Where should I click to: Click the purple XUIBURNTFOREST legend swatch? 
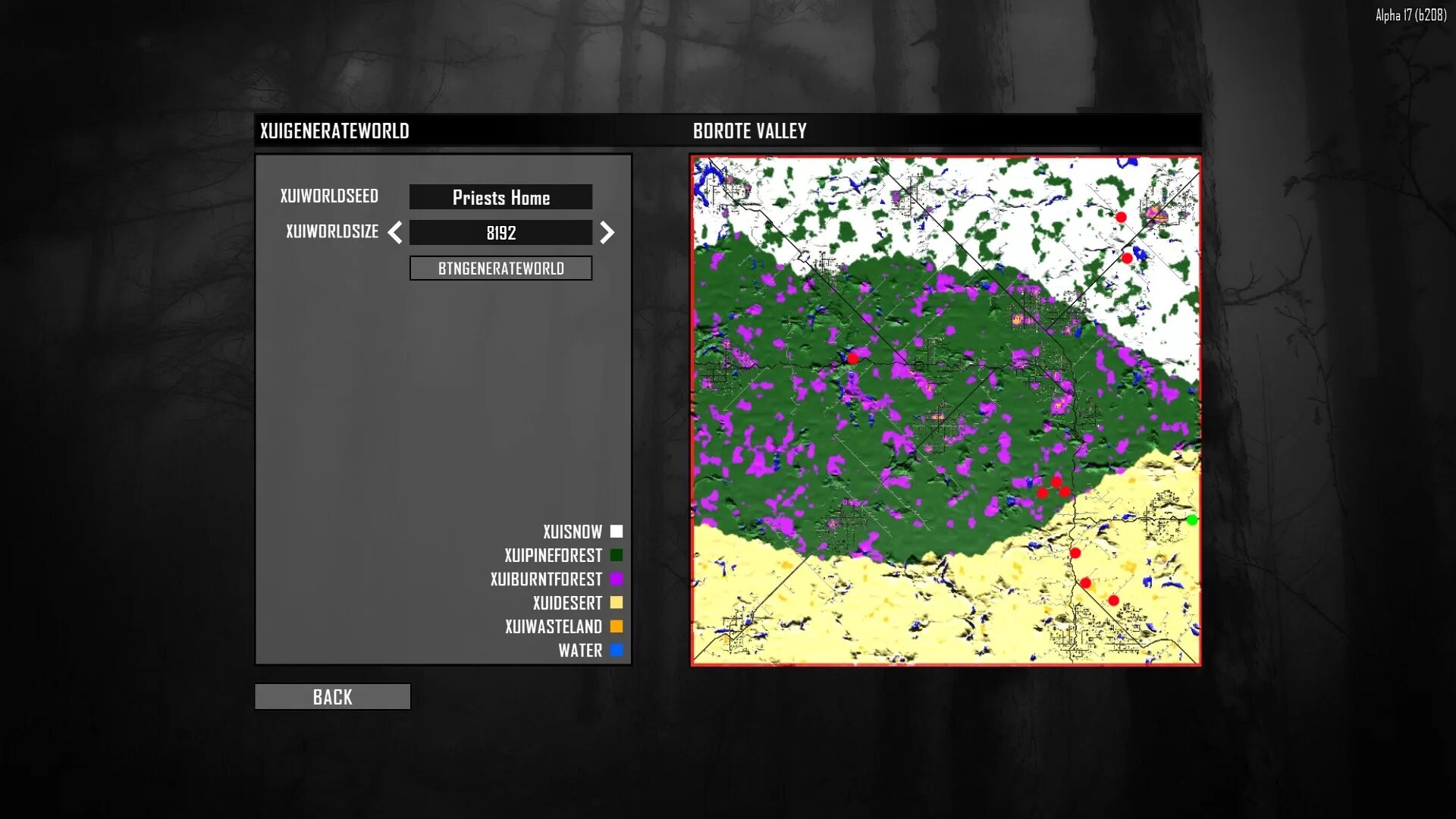coord(617,579)
